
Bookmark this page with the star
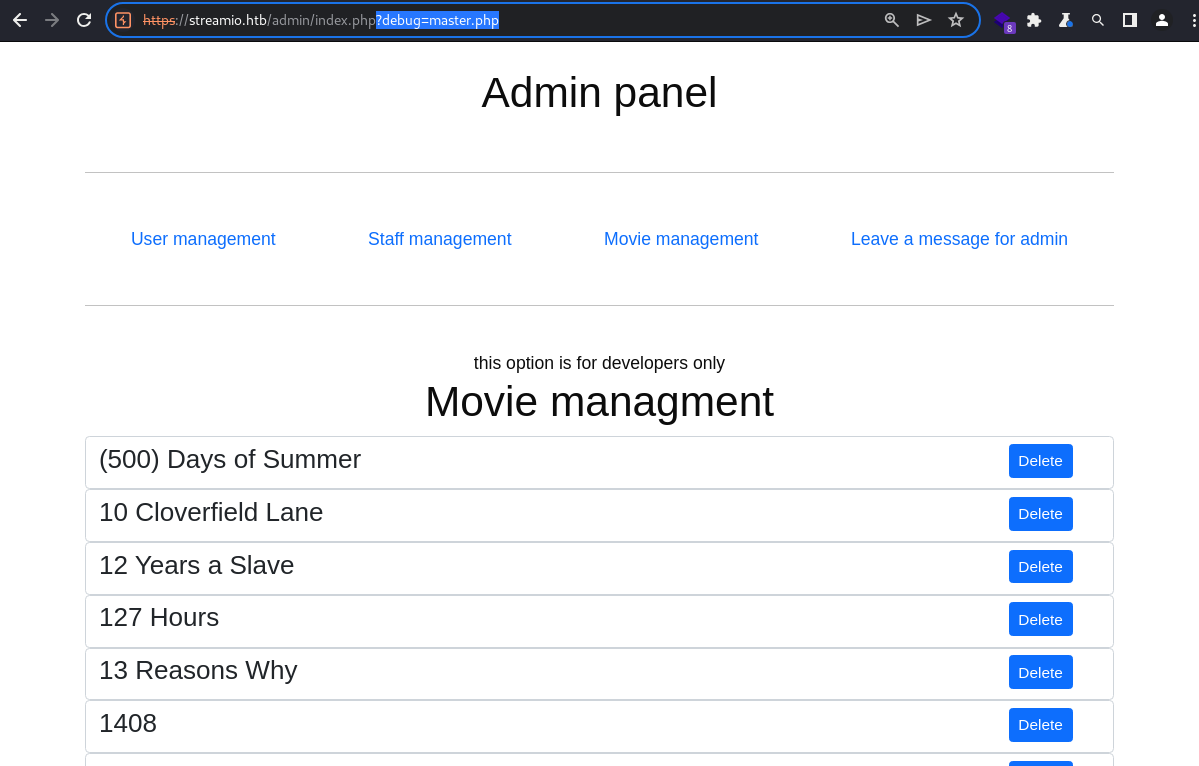pos(956,21)
